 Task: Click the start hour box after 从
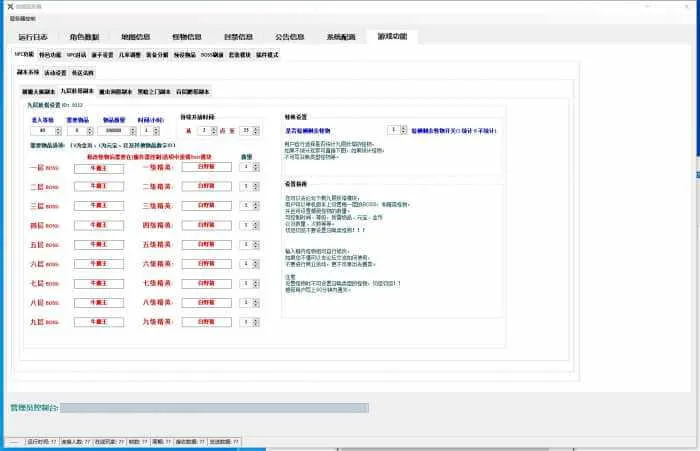pos(207,131)
